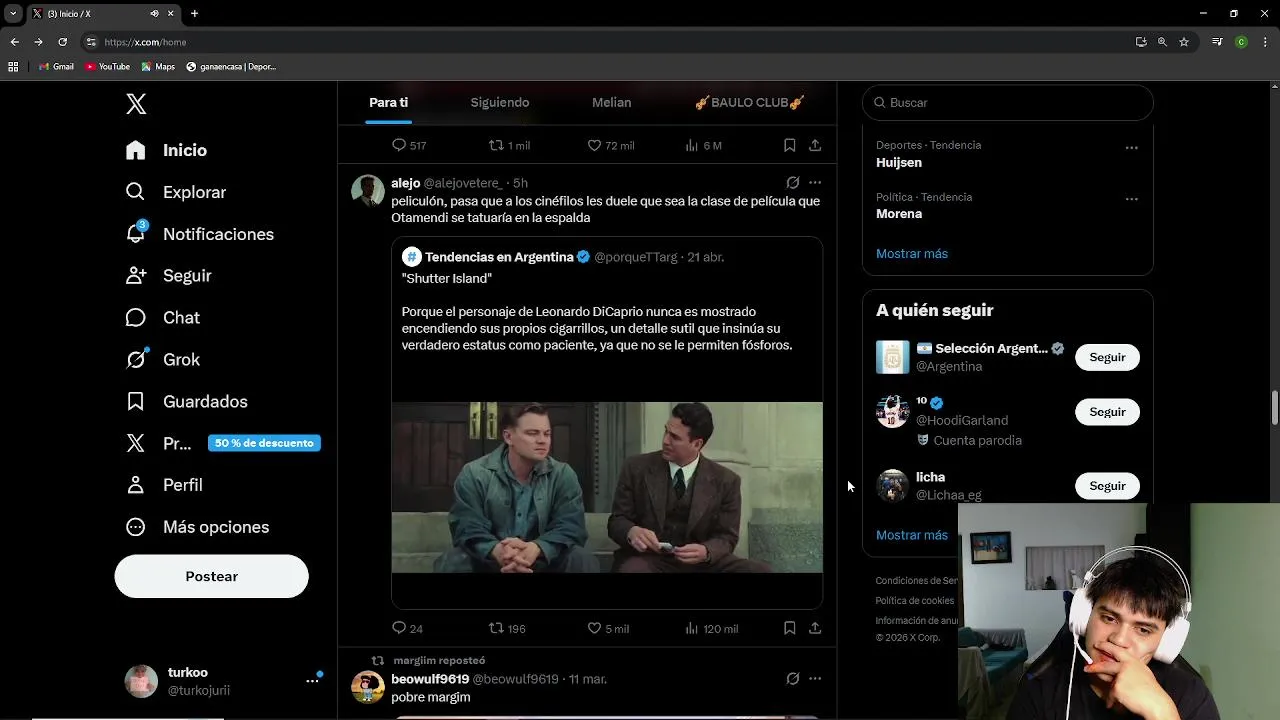Open new browser tab
This screenshot has height=720, width=1280.
[x=194, y=14]
